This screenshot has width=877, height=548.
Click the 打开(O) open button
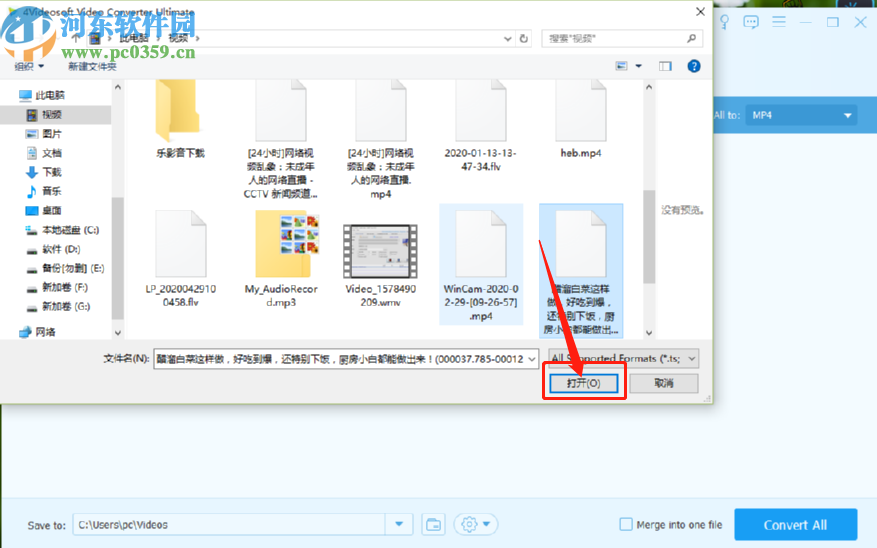pyautogui.click(x=583, y=383)
